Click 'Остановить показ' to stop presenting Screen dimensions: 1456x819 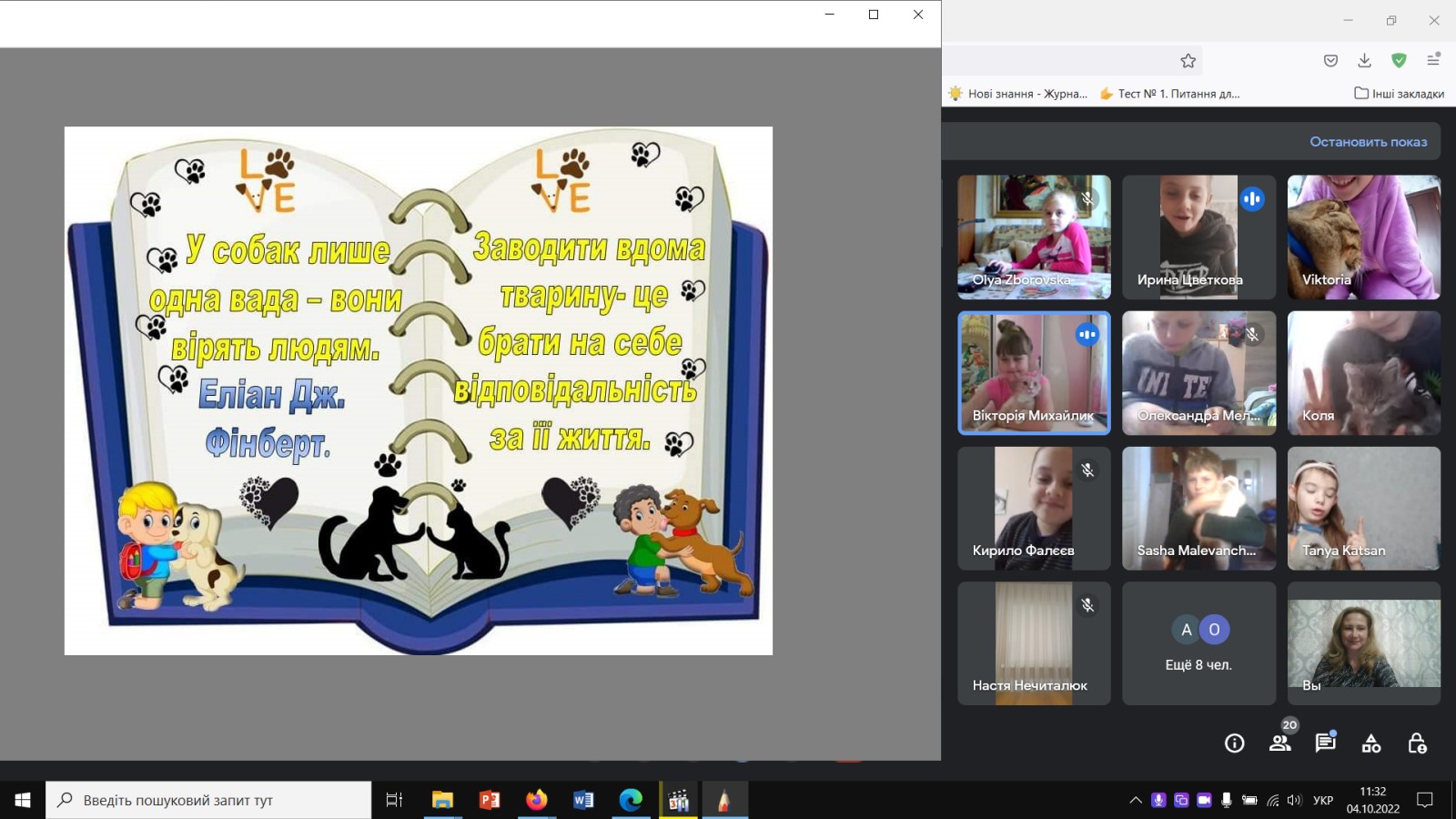point(1368,142)
